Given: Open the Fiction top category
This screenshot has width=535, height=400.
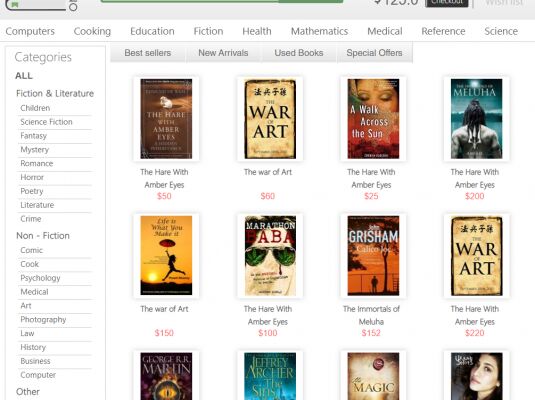Looking at the screenshot, I should [208, 31].
